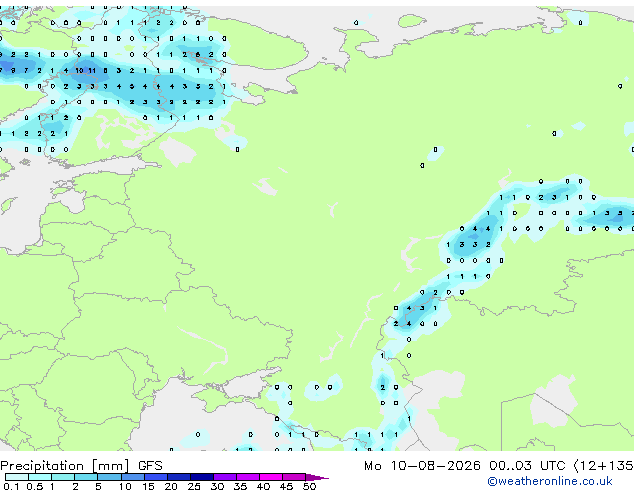Screen dimensions: 634x490
Task: Click the '0.1' legend scale label
Action: point(11,486)
